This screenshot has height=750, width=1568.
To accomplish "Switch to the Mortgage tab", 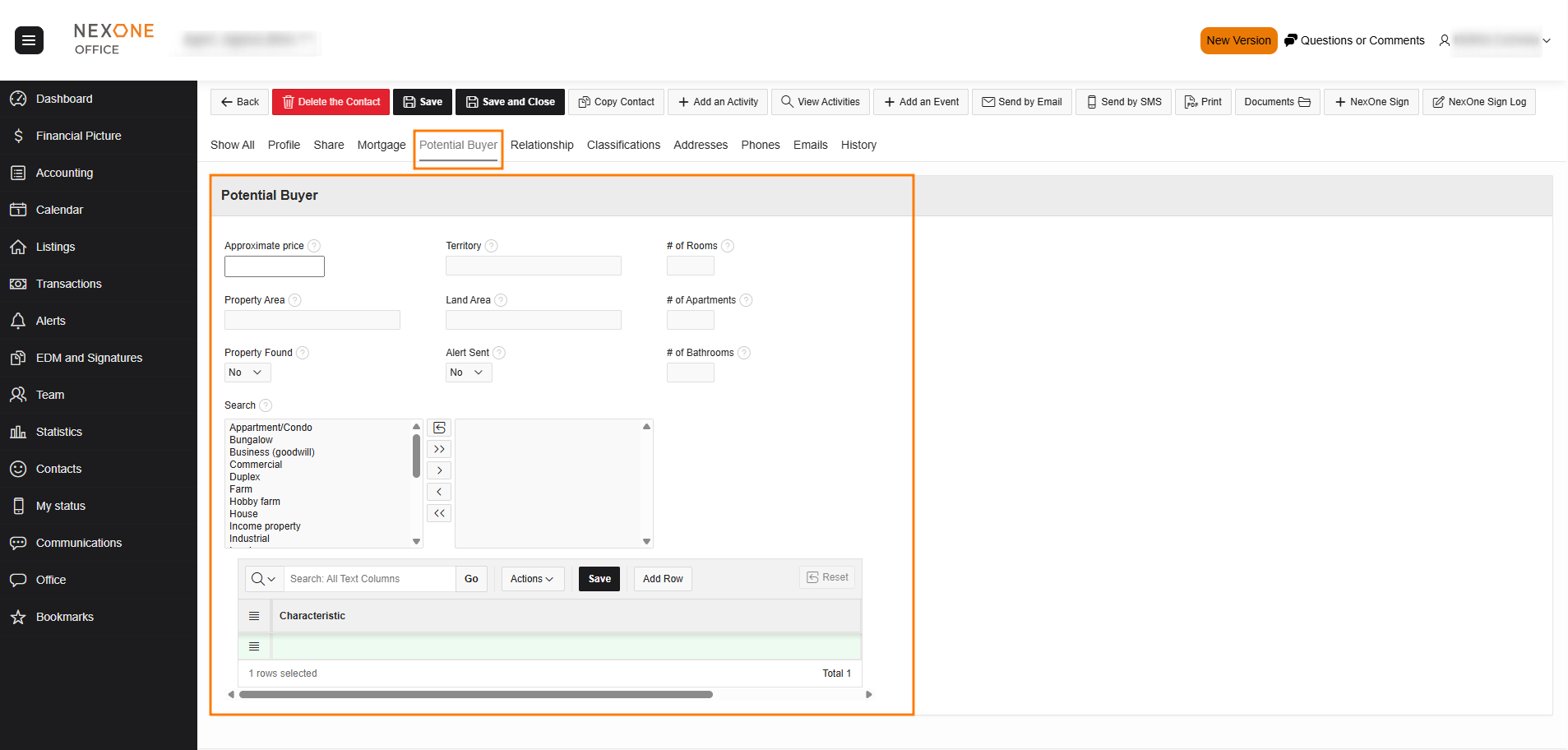I will click(x=381, y=145).
